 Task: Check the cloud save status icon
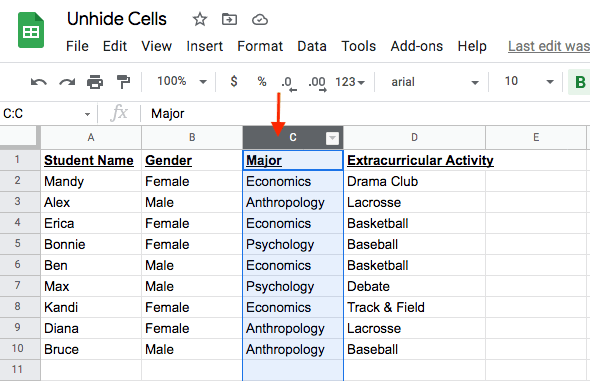click(x=260, y=19)
